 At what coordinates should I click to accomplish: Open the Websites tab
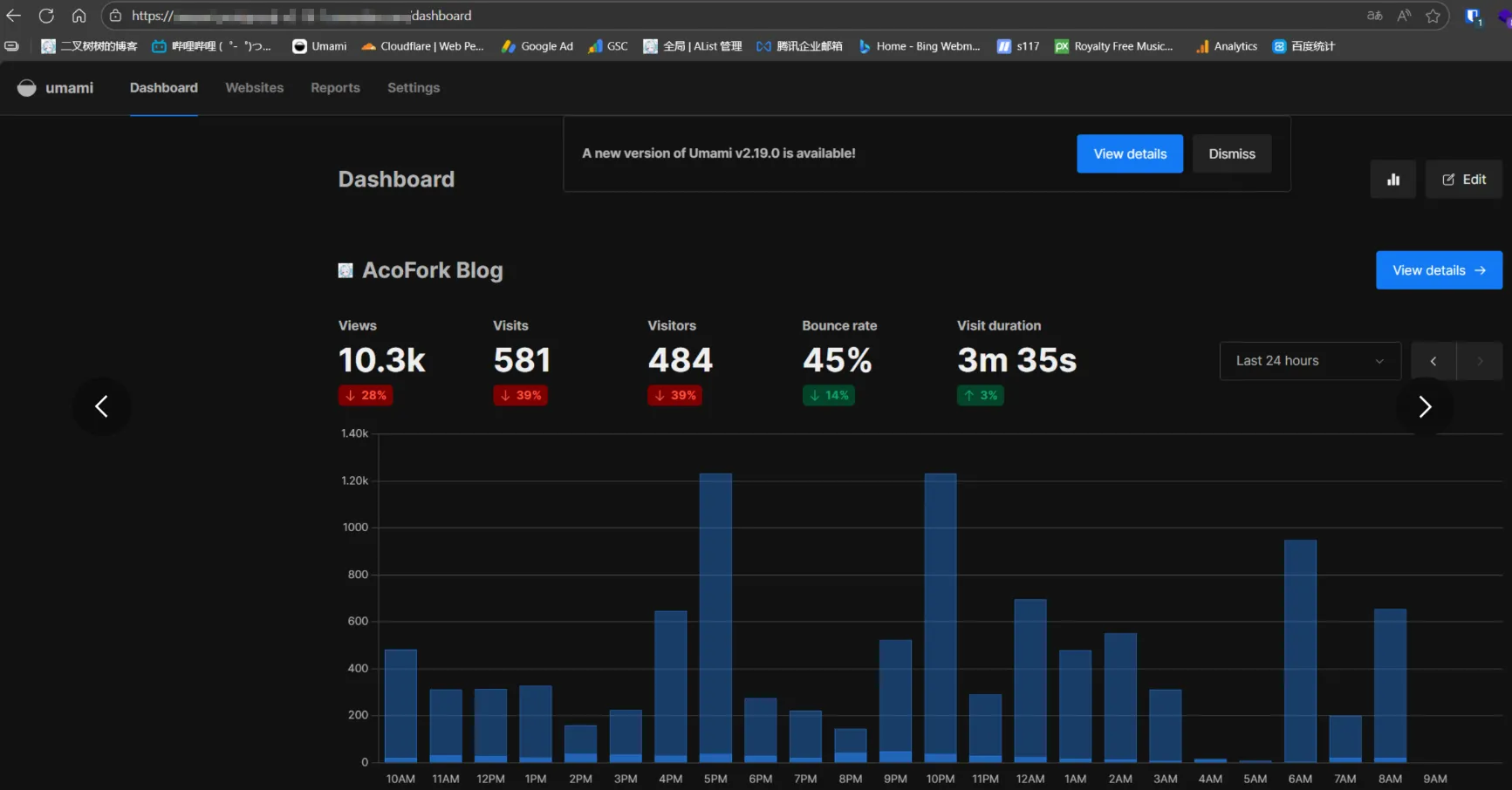pyautogui.click(x=254, y=88)
